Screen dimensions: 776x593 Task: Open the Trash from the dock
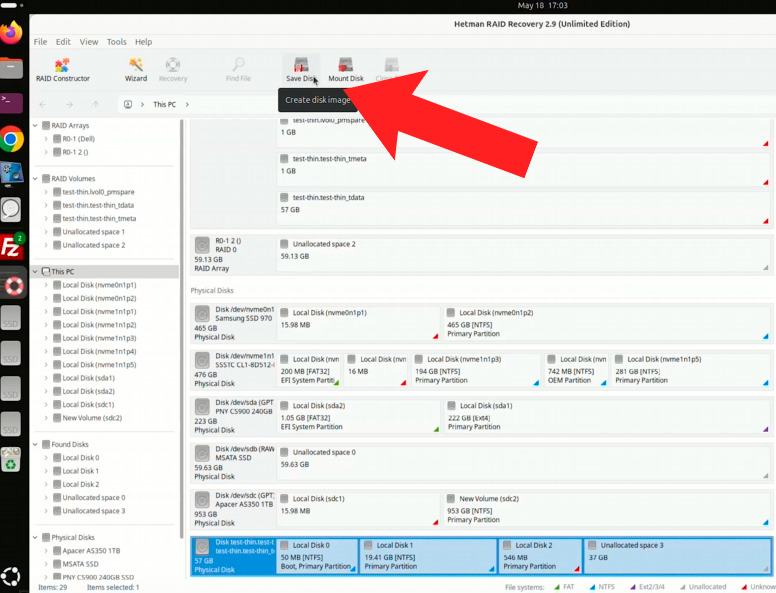11,459
